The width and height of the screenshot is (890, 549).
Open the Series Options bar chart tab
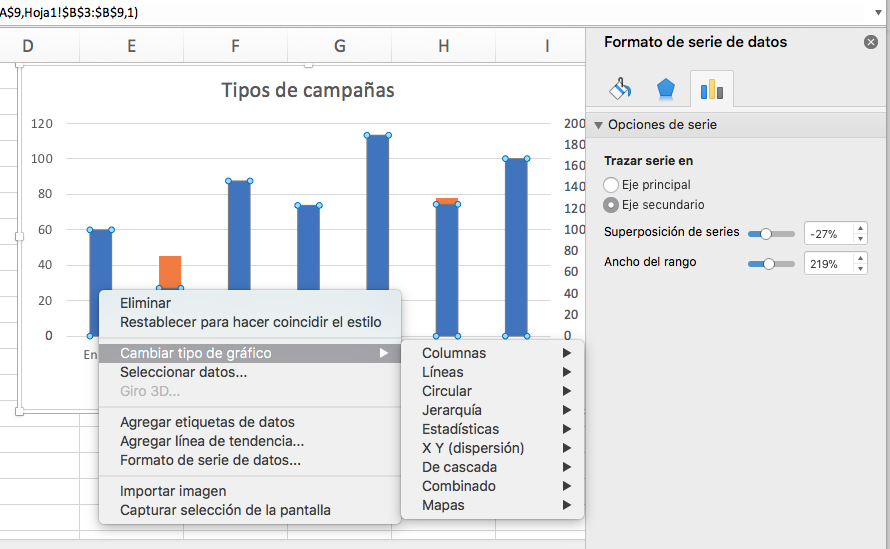712,89
